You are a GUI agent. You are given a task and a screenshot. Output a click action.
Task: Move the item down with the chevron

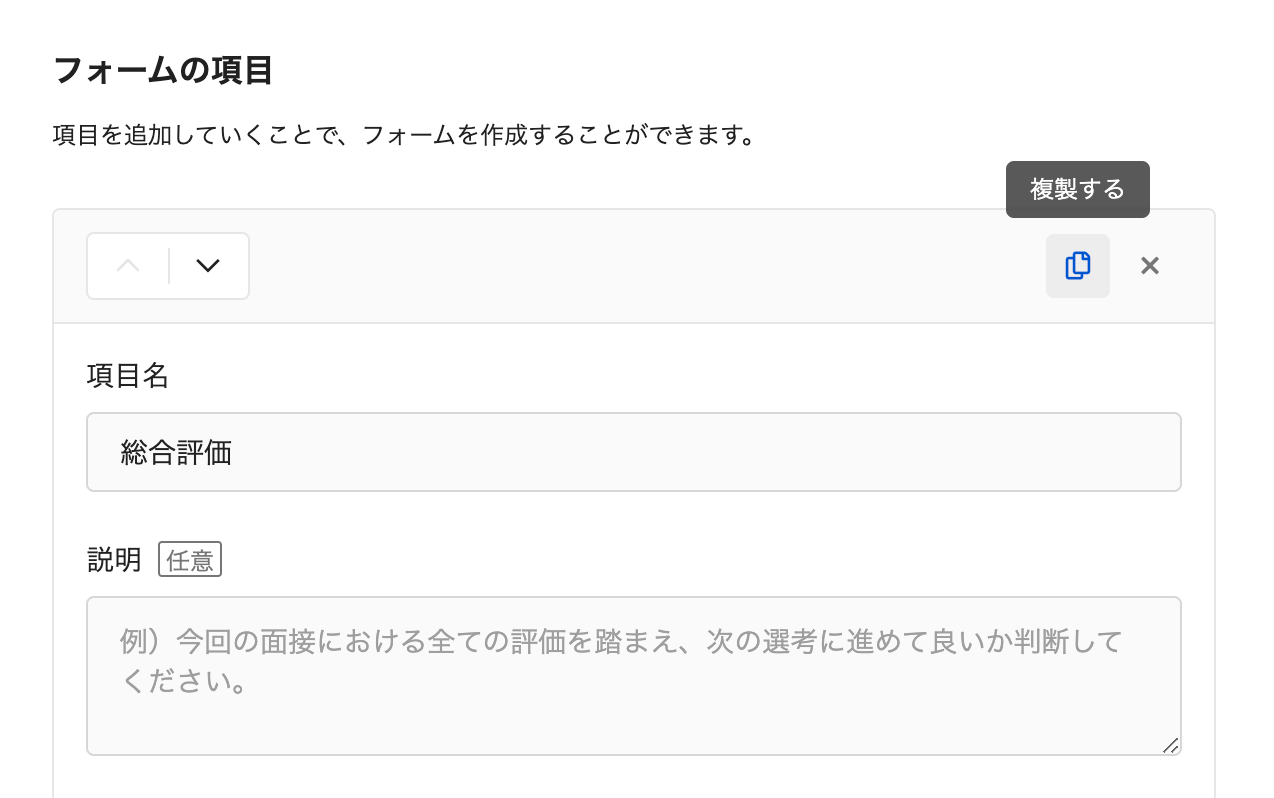click(x=208, y=266)
